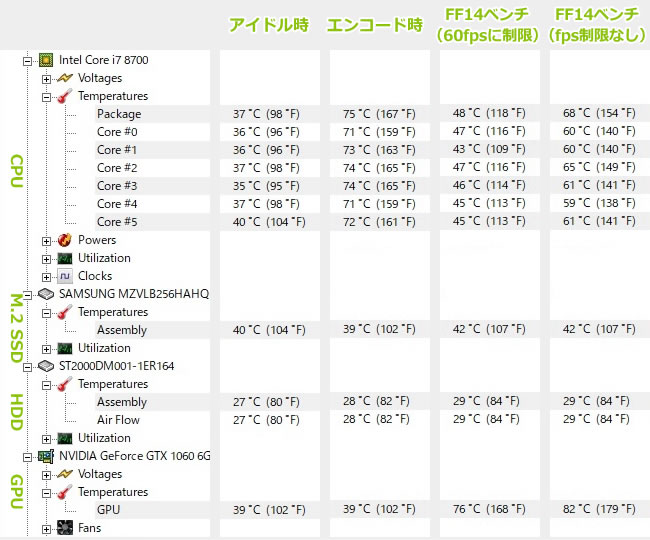650x540 pixels.
Task: Click Package value 68 °C (154 °F)
Action: tap(599, 113)
